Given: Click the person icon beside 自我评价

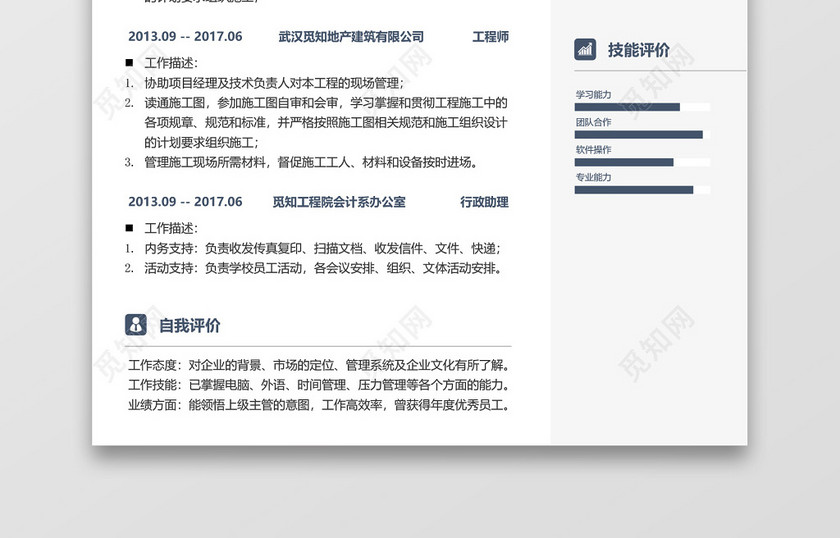Looking at the screenshot, I should click(x=136, y=325).
